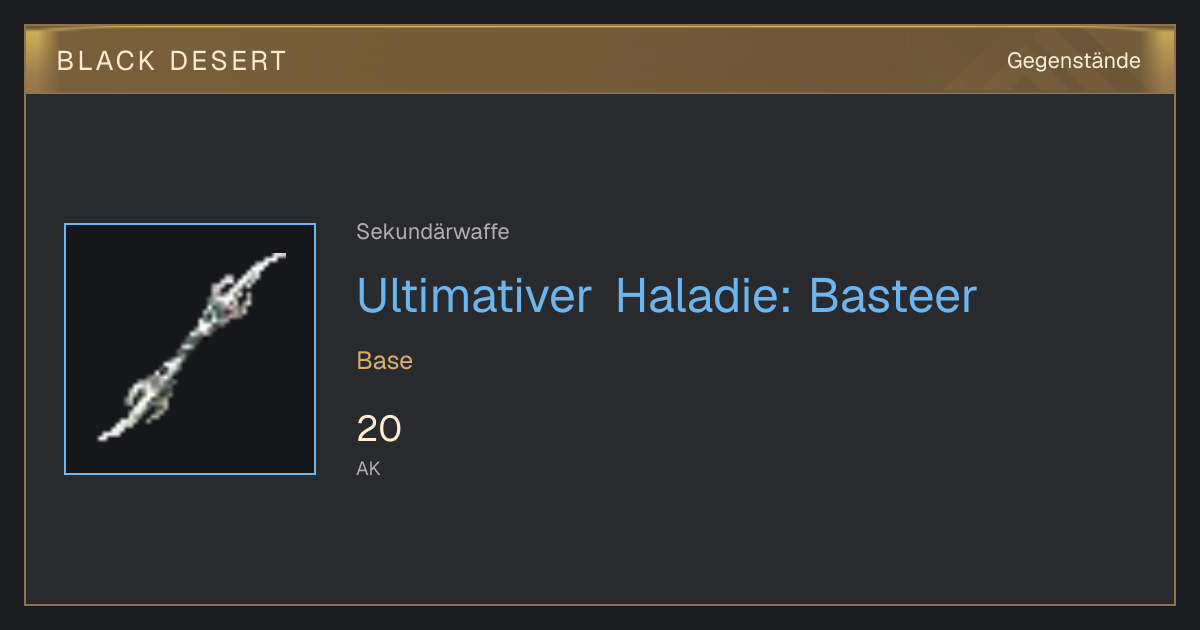
Task: Click the AK stat label
Action: [368, 468]
